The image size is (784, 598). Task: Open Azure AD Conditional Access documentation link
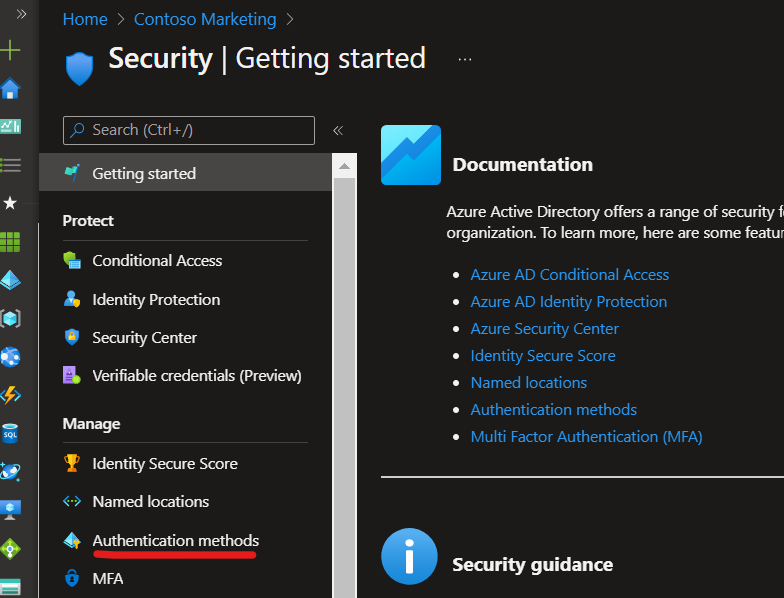[570, 274]
